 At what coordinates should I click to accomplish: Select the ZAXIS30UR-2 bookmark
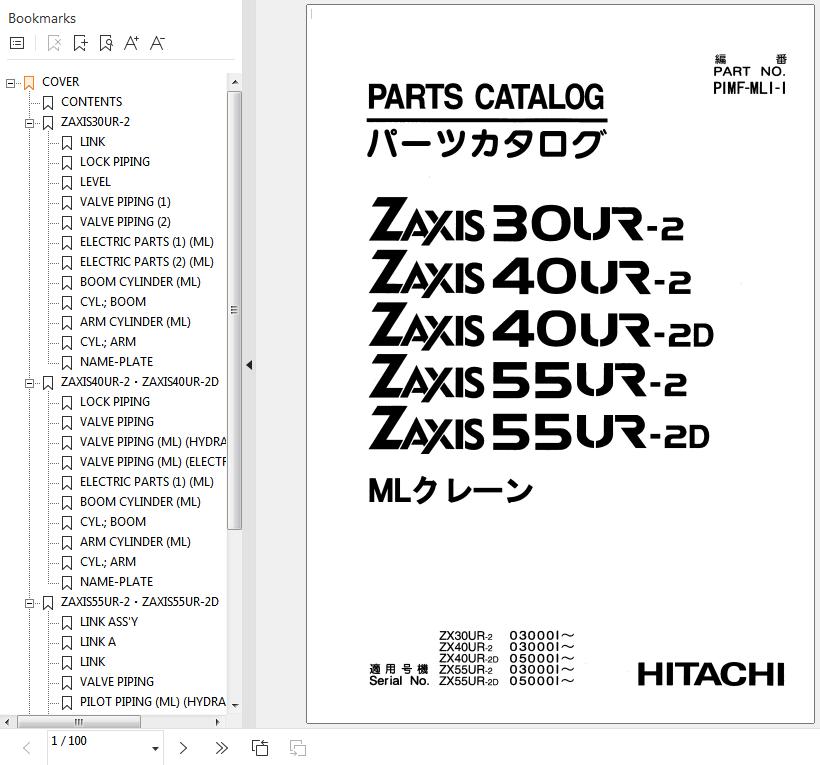pyautogui.click(x=95, y=122)
